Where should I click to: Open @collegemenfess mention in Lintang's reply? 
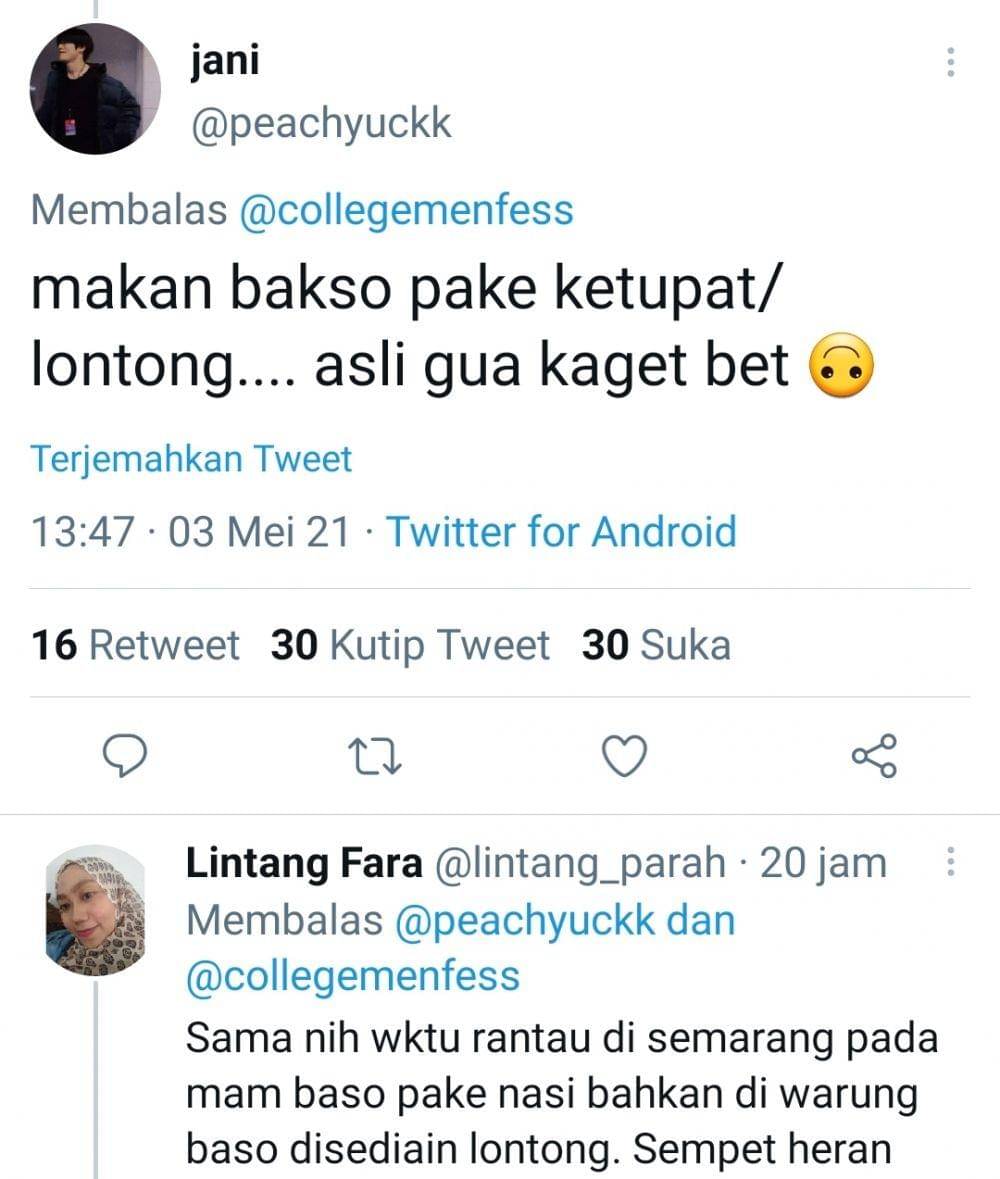pos(353,975)
